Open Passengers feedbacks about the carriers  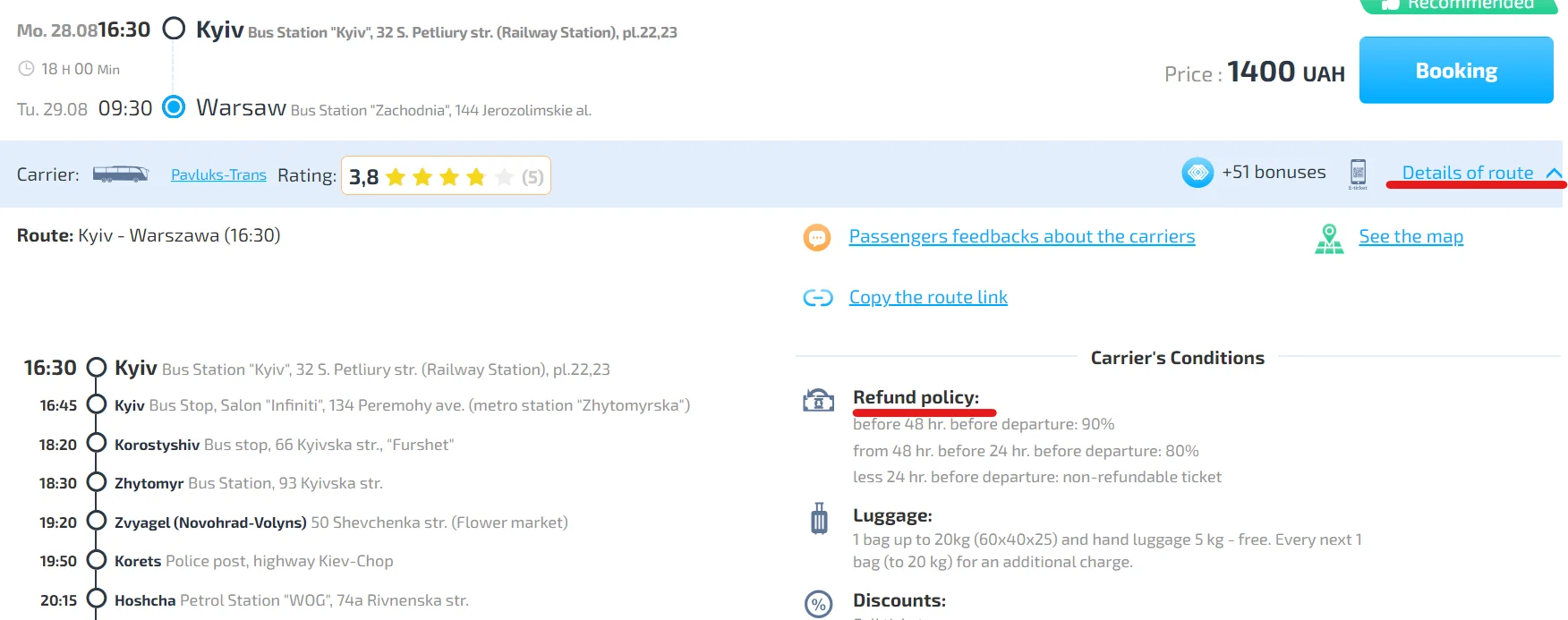click(1021, 236)
